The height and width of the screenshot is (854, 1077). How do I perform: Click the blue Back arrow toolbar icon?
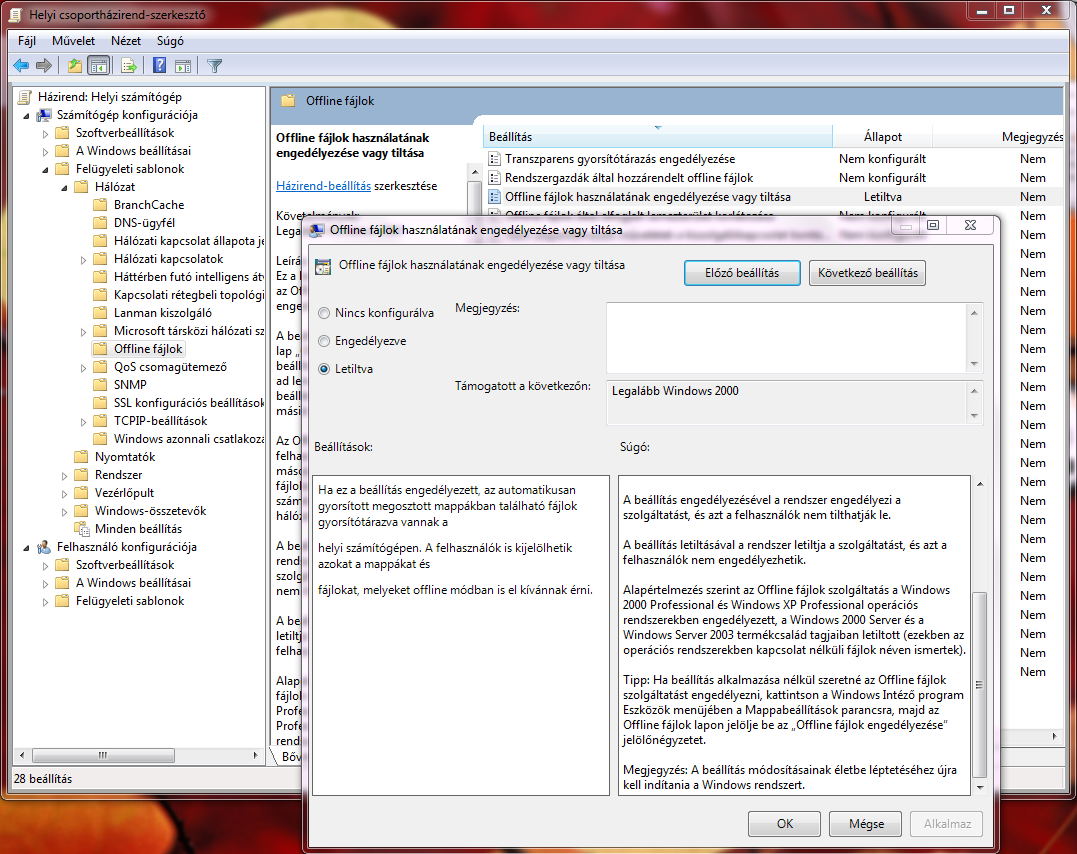(x=21, y=66)
